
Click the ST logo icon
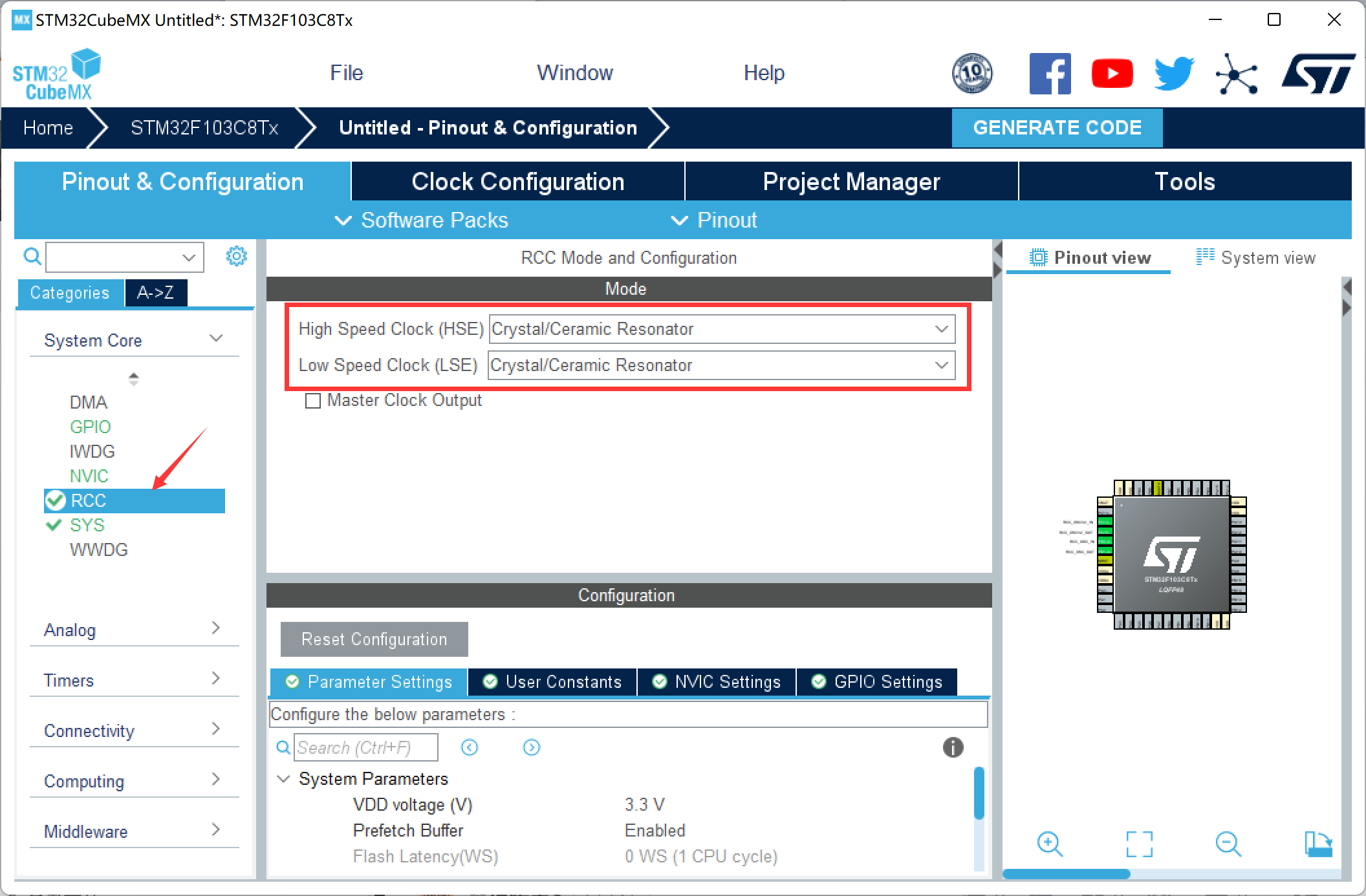tap(1318, 73)
